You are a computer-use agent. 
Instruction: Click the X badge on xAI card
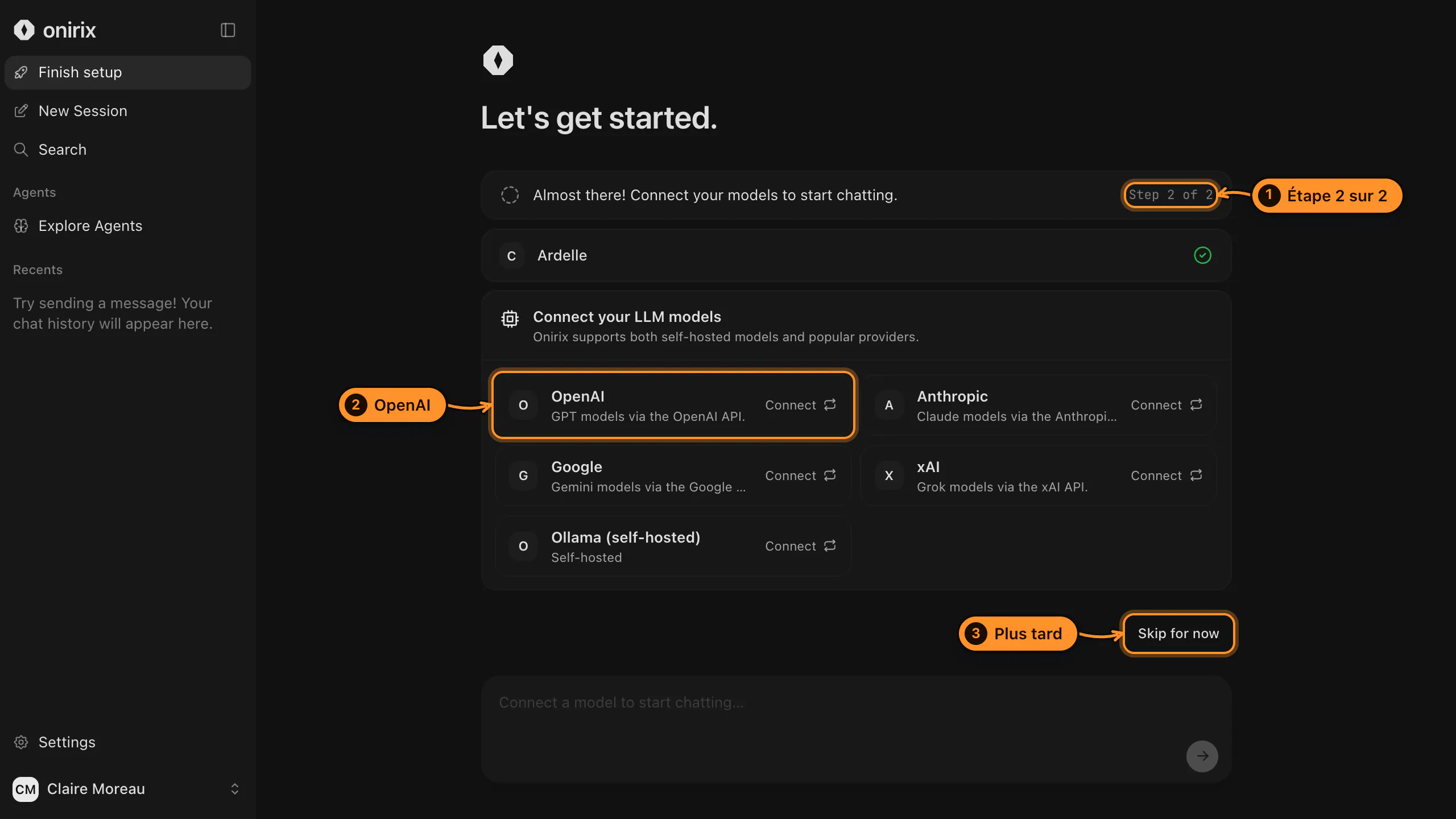[x=889, y=475]
